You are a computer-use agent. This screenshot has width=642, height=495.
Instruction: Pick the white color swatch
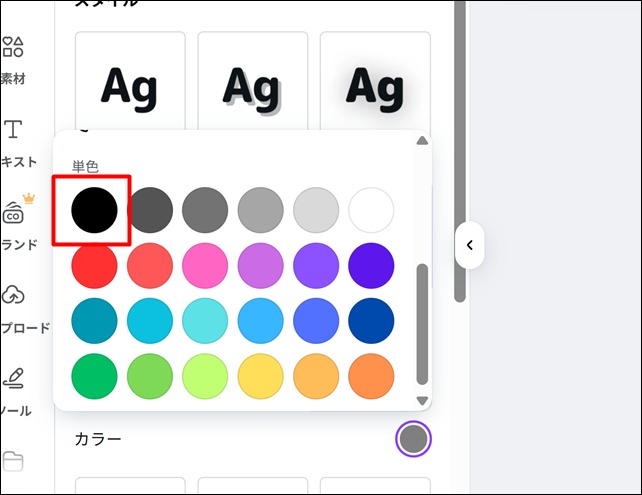tap(371, 210)
